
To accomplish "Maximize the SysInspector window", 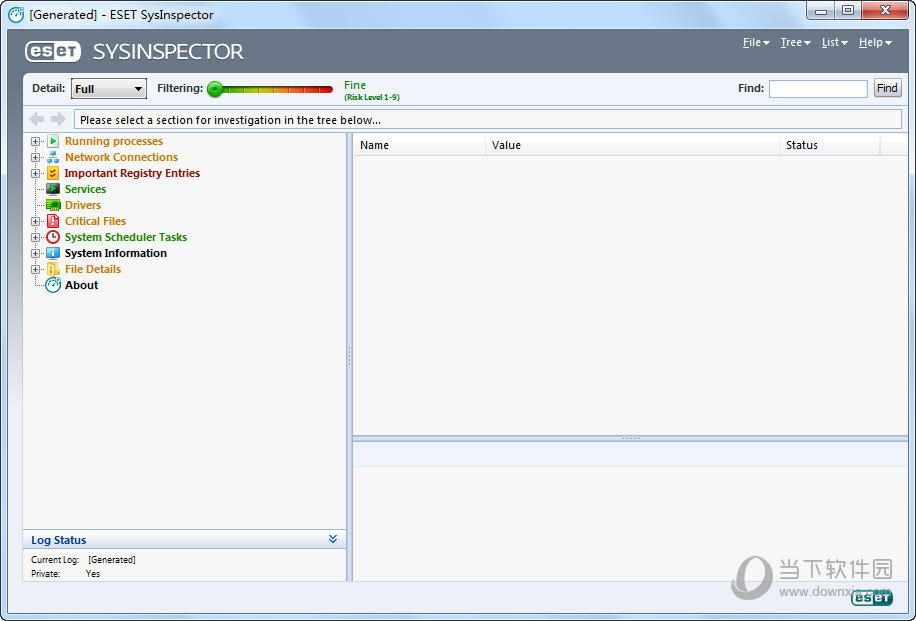I will pyautogui.click(x=848, y=10).
